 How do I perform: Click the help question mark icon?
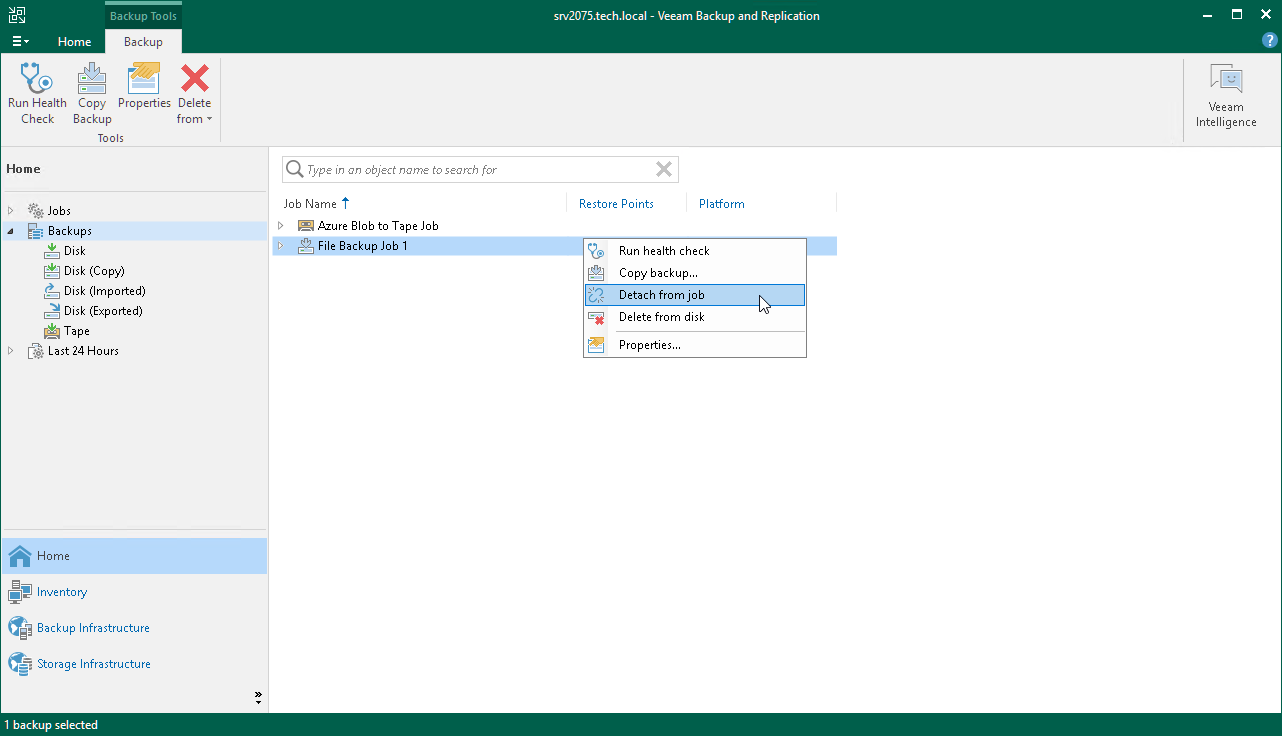coord(1269,41)
